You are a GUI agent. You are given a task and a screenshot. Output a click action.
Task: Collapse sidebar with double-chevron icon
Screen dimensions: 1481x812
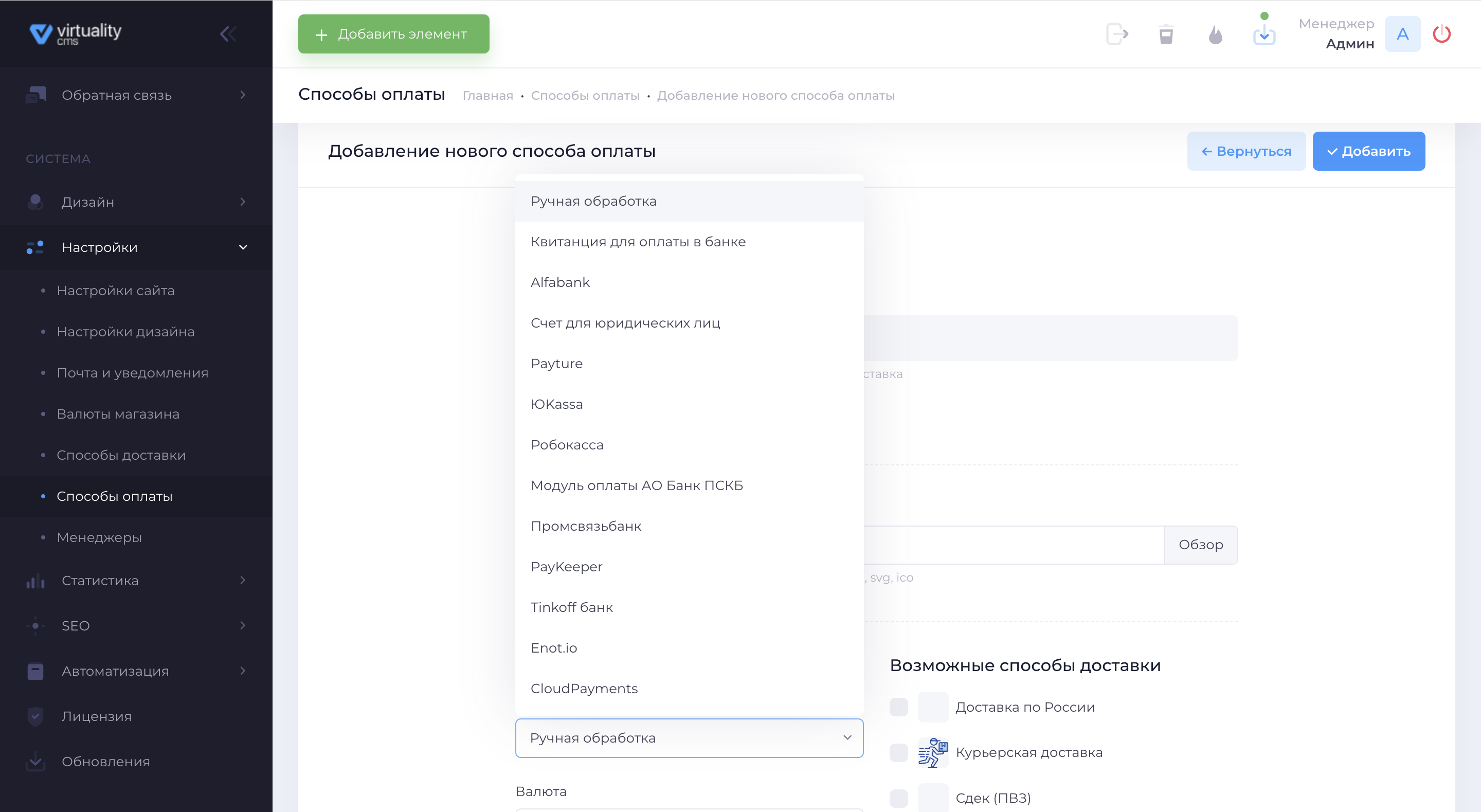pos(228,34)
